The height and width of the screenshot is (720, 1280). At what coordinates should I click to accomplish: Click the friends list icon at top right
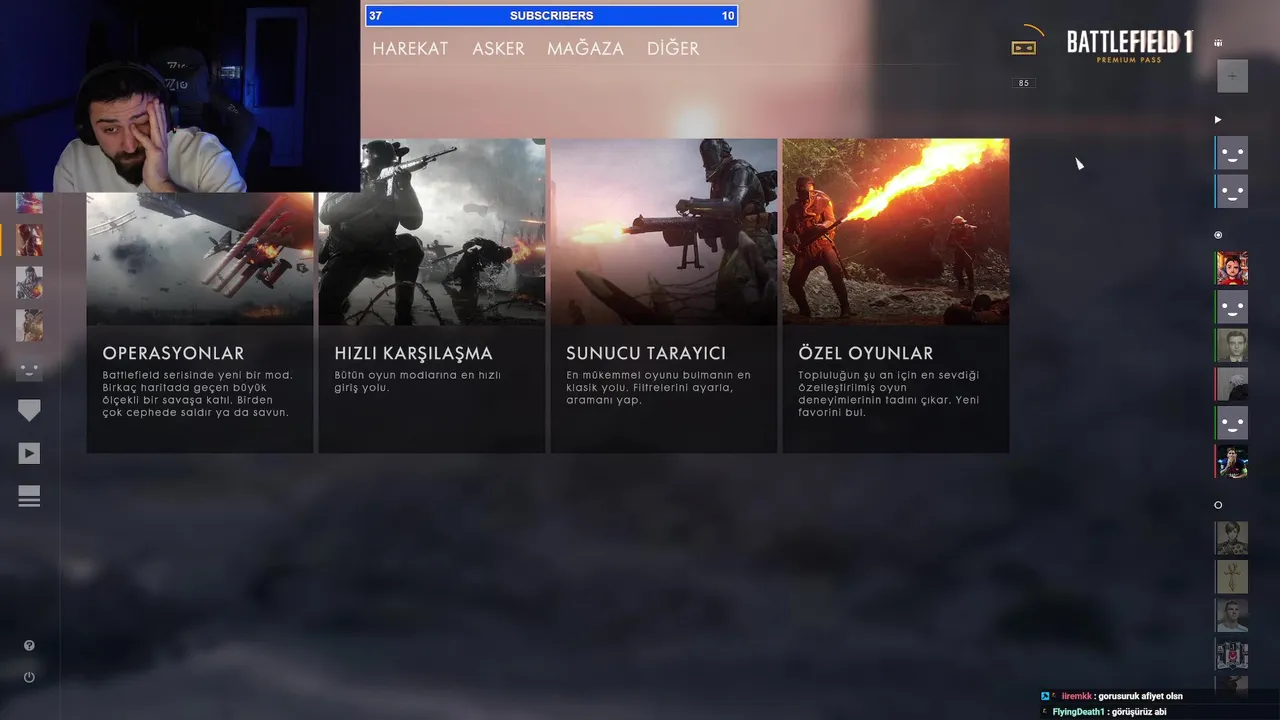pos(1218,43)
